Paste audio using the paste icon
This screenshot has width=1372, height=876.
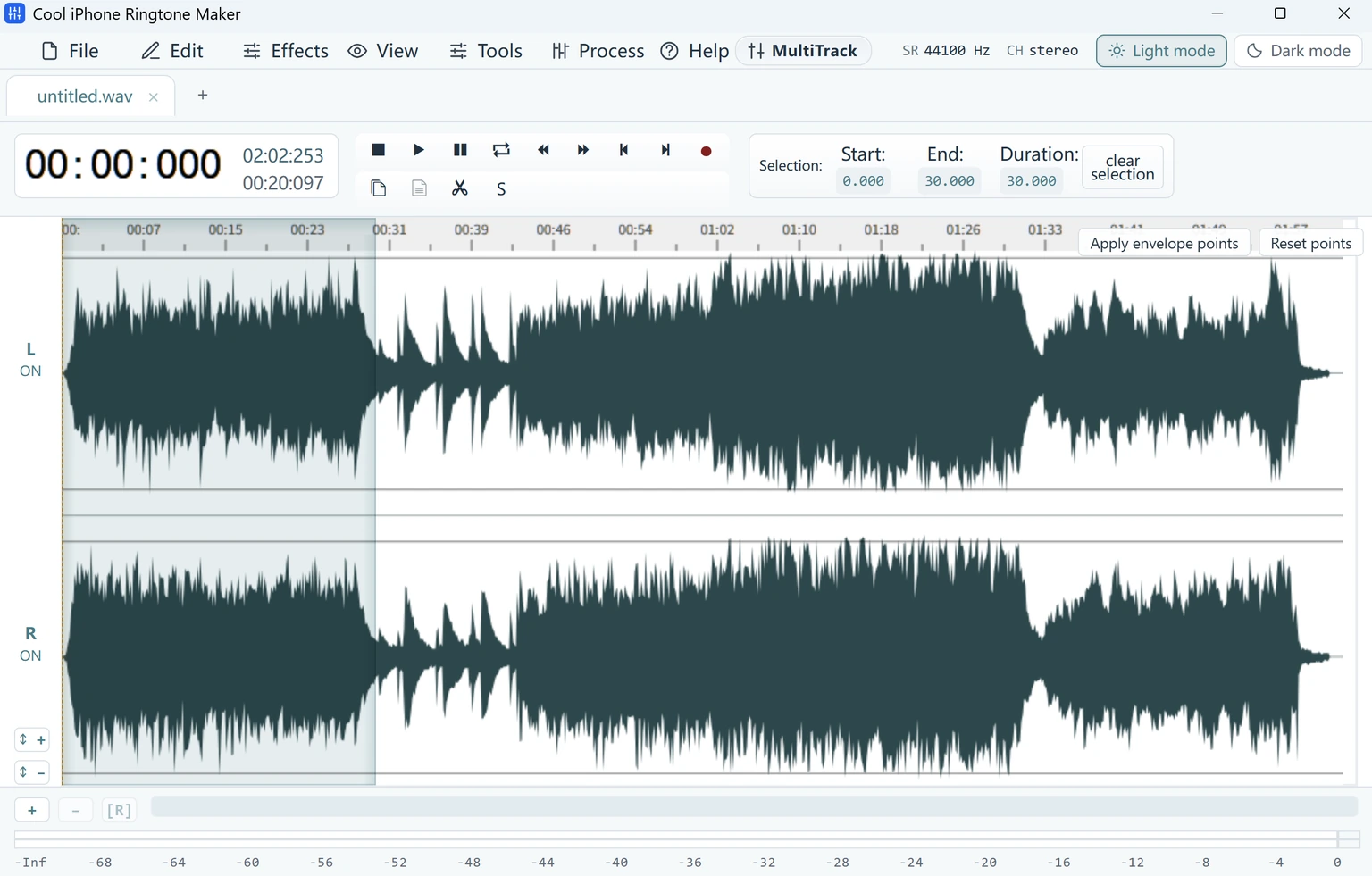[x=419, y=188]
